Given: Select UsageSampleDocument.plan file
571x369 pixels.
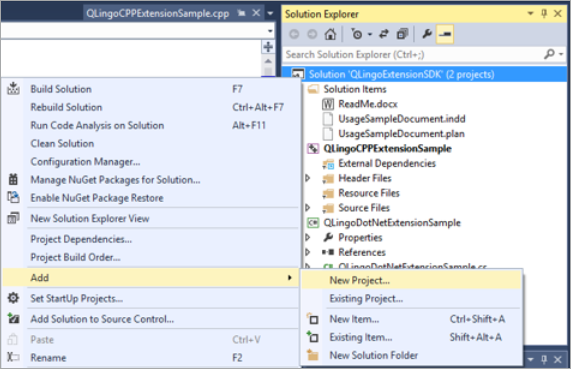Looking at the screenshot, I should (x=401, y=134).
